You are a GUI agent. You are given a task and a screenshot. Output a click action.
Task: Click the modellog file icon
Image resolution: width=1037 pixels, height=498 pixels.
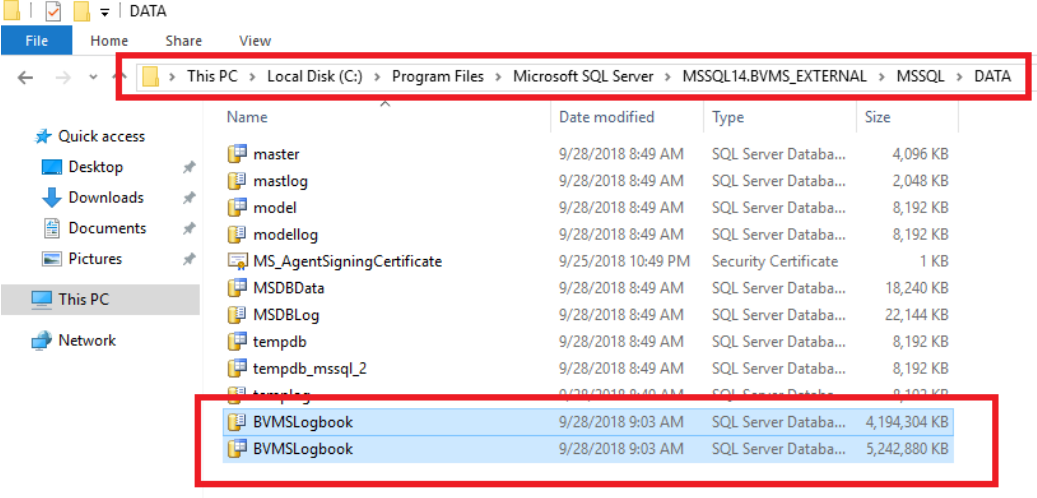237,233
